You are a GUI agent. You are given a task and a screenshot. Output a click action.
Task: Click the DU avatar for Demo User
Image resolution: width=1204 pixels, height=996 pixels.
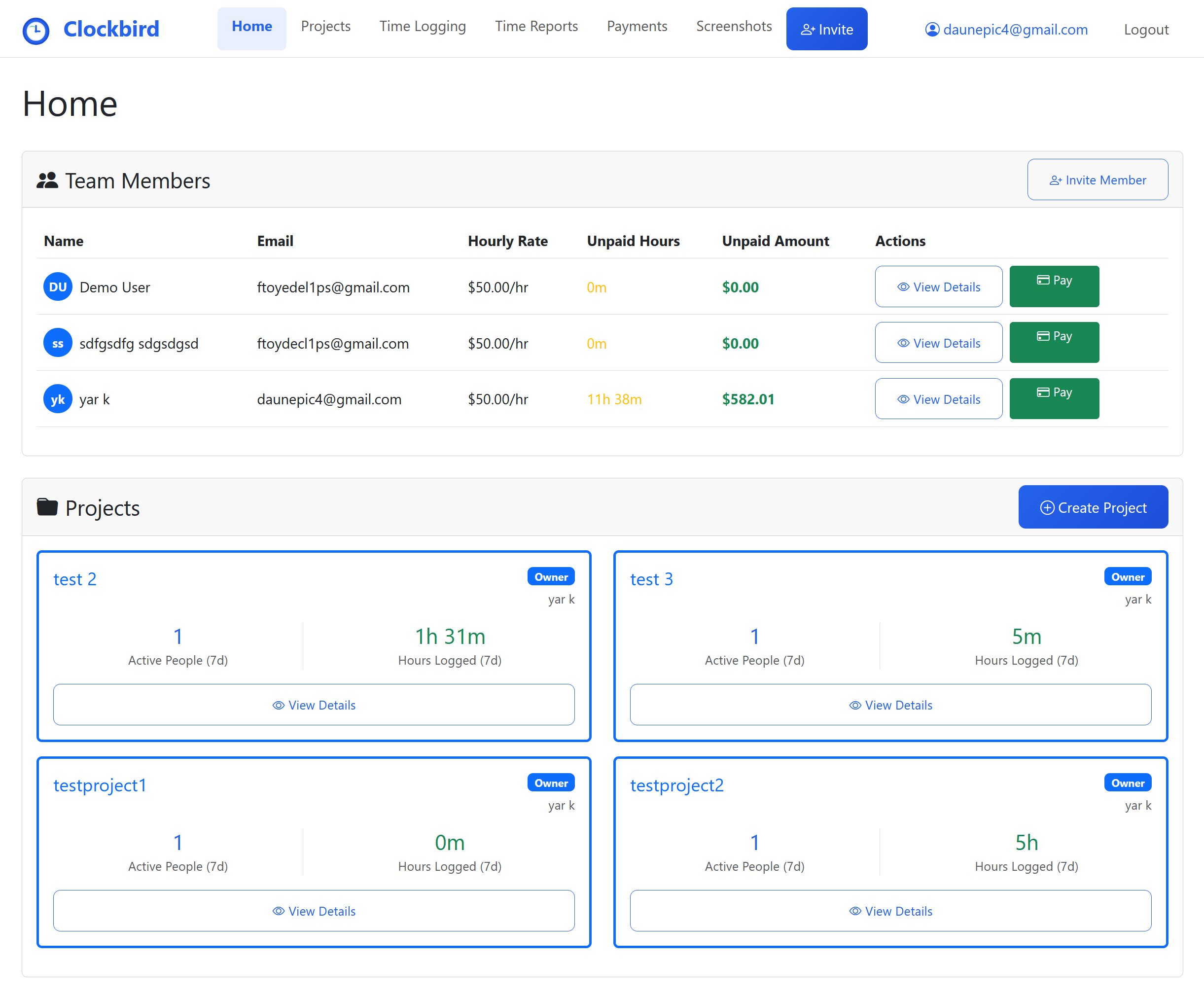(57, 286)
